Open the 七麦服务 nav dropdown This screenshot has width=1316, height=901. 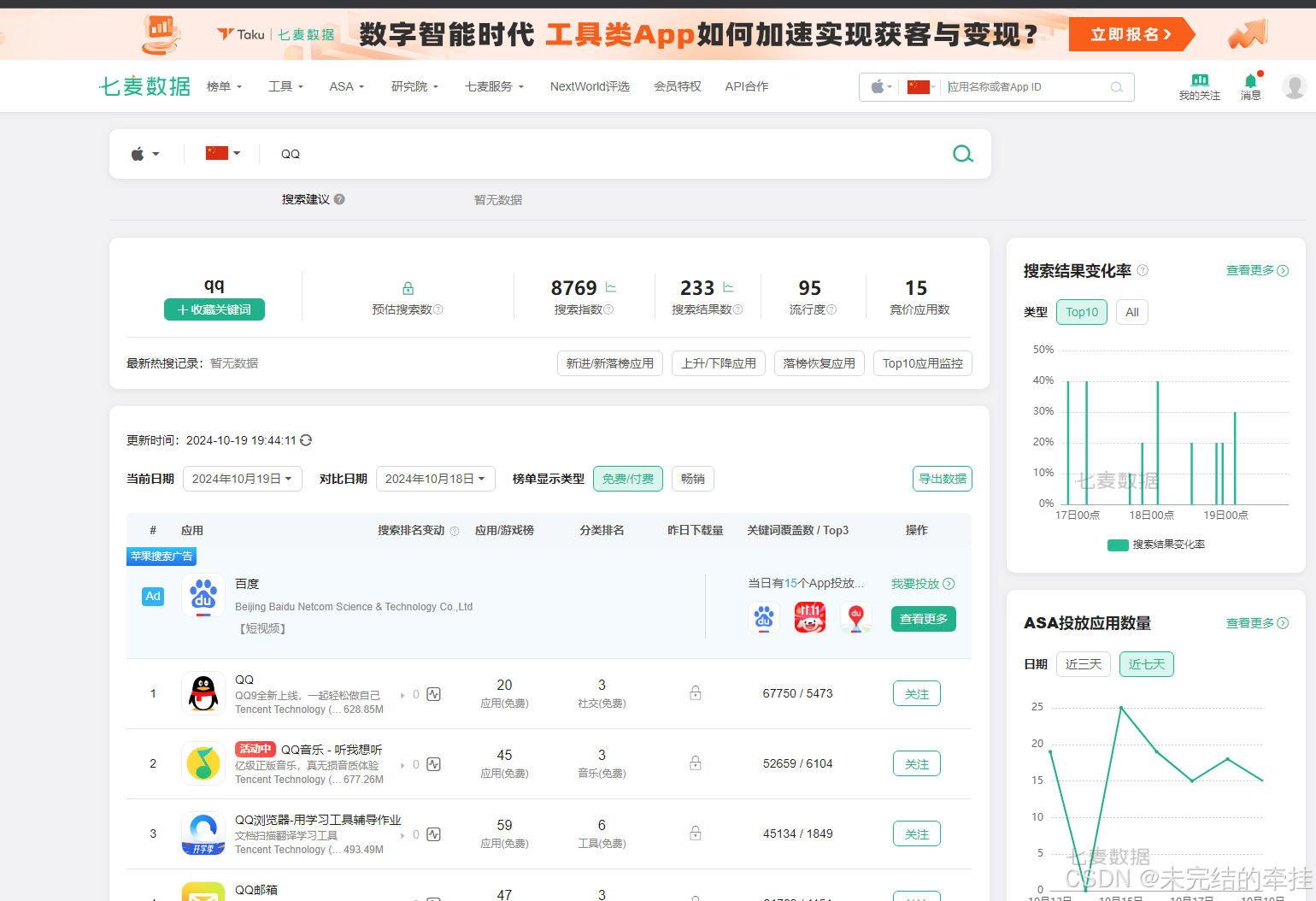click(x=495, y=86)
